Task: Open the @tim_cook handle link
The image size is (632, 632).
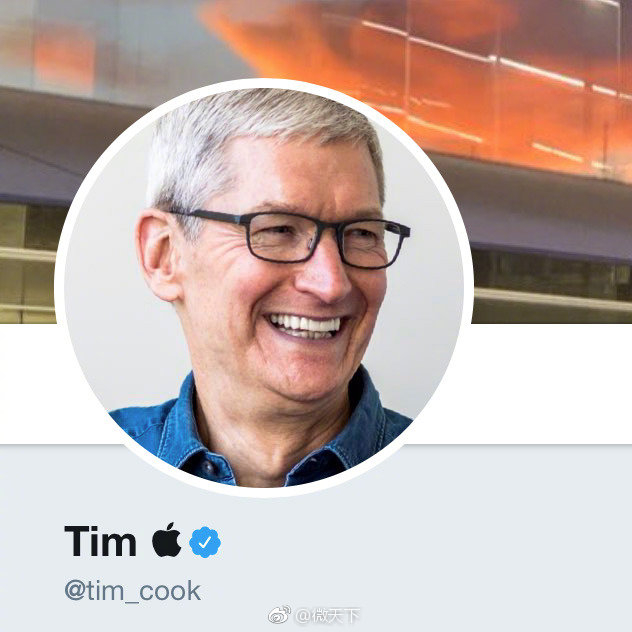Action: pos(132,590)
